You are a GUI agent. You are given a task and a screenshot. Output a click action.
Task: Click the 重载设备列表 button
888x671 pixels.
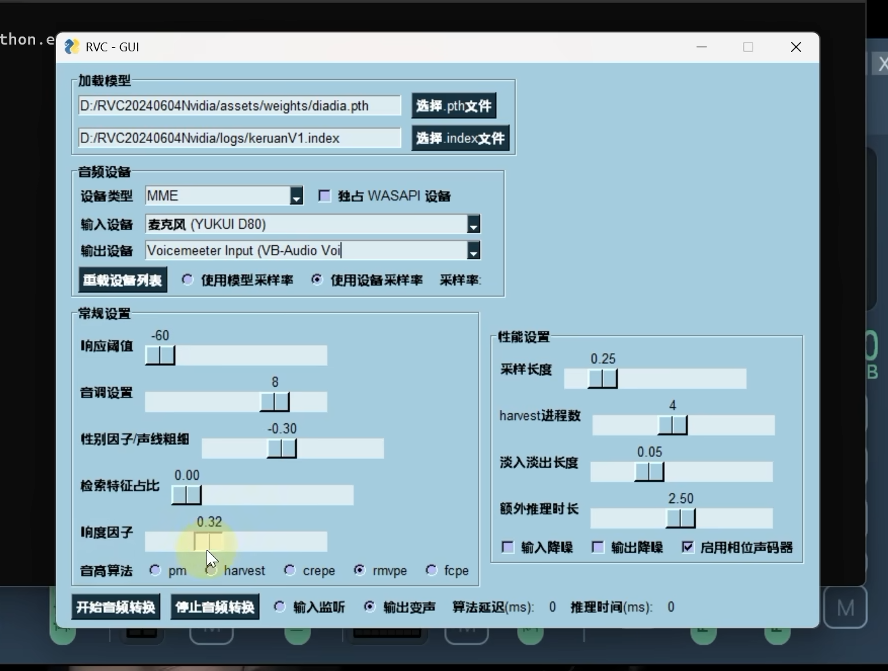tap(122, 280)
